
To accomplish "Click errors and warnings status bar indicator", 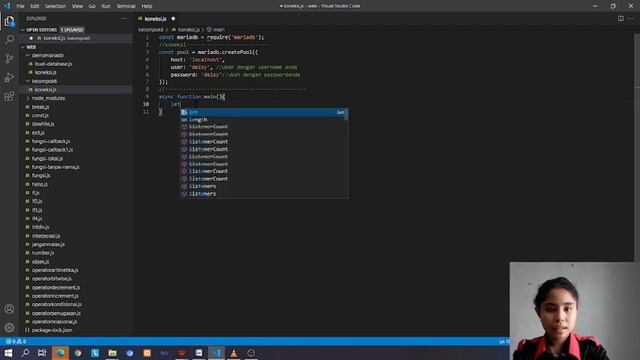I will pyautogui.click(x=16, y=341).
